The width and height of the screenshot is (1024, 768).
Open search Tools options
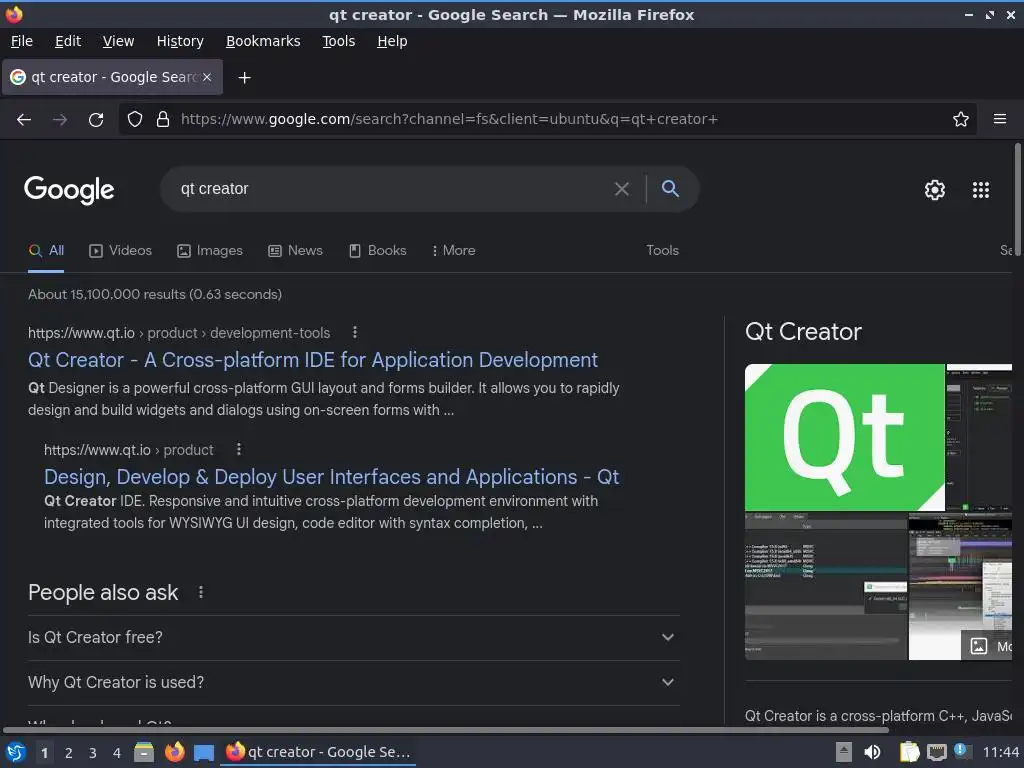(x=662, y=251)
